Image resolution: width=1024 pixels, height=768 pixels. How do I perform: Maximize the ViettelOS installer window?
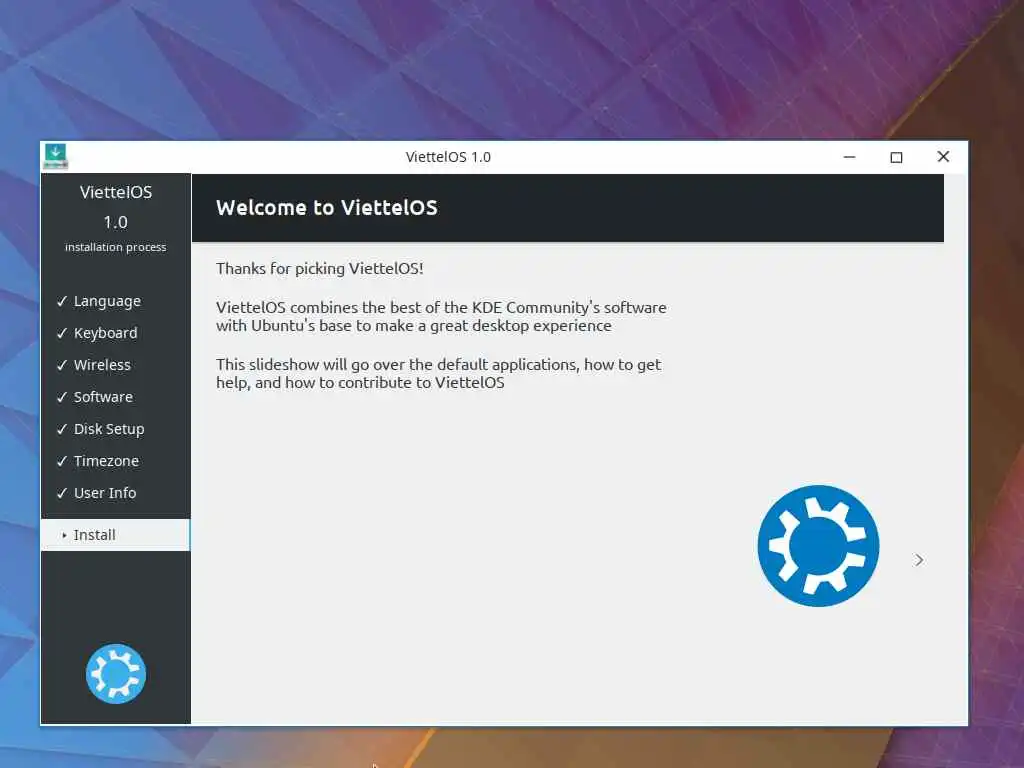click(896, 157)
